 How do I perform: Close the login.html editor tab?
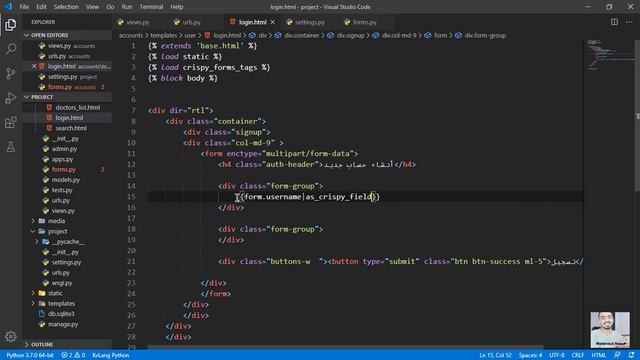pyautogui.click(x=273, y=22)
